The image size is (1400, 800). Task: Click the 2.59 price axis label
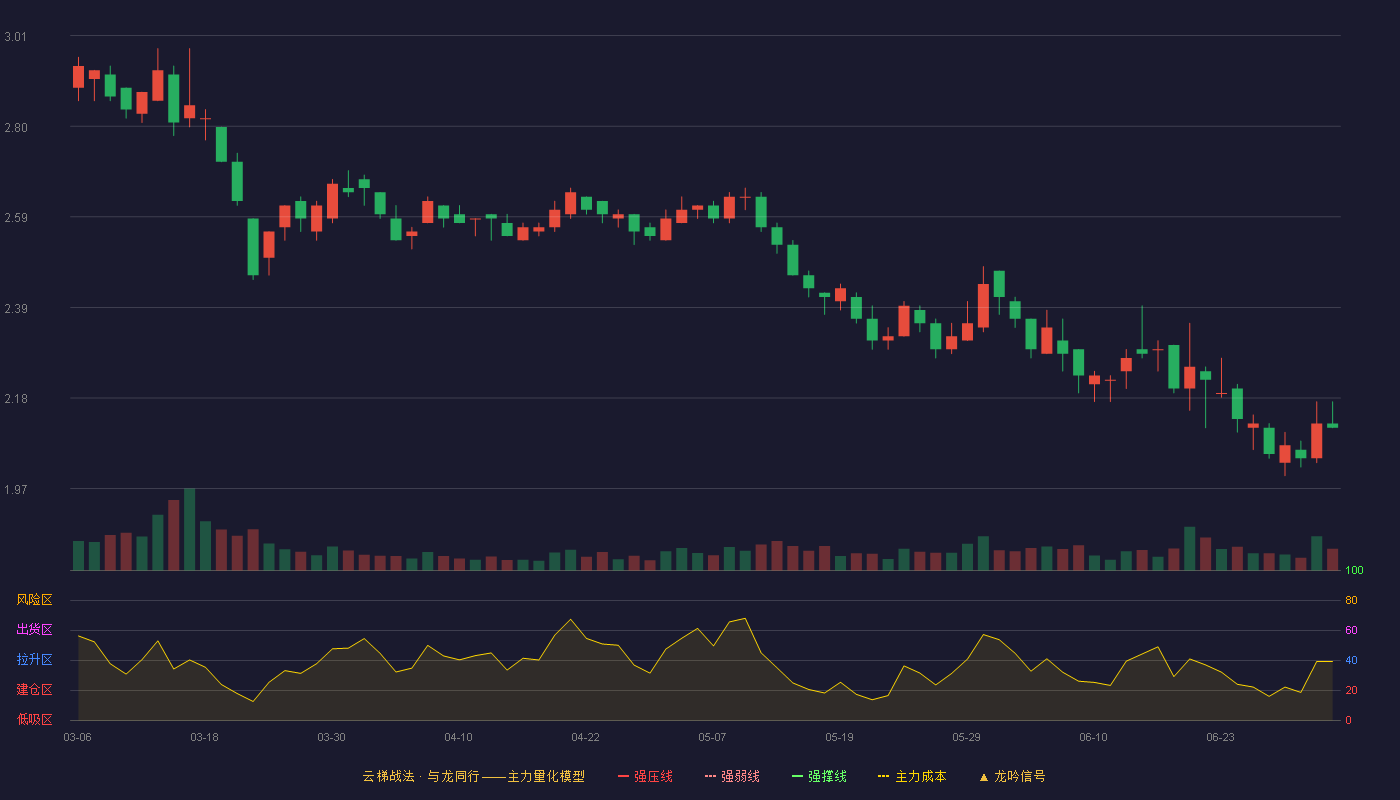click(x=16, y=218)
